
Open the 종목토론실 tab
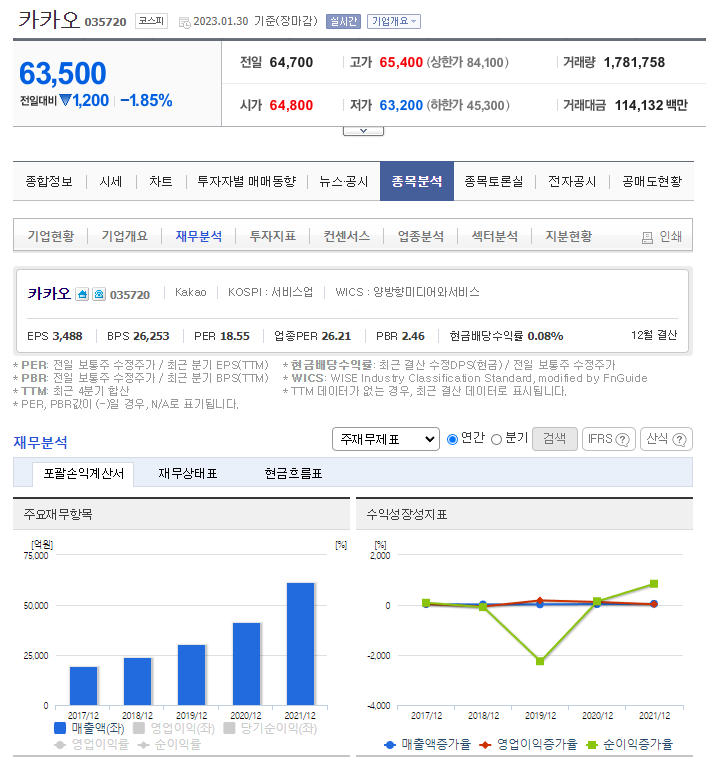click(493, 182)
